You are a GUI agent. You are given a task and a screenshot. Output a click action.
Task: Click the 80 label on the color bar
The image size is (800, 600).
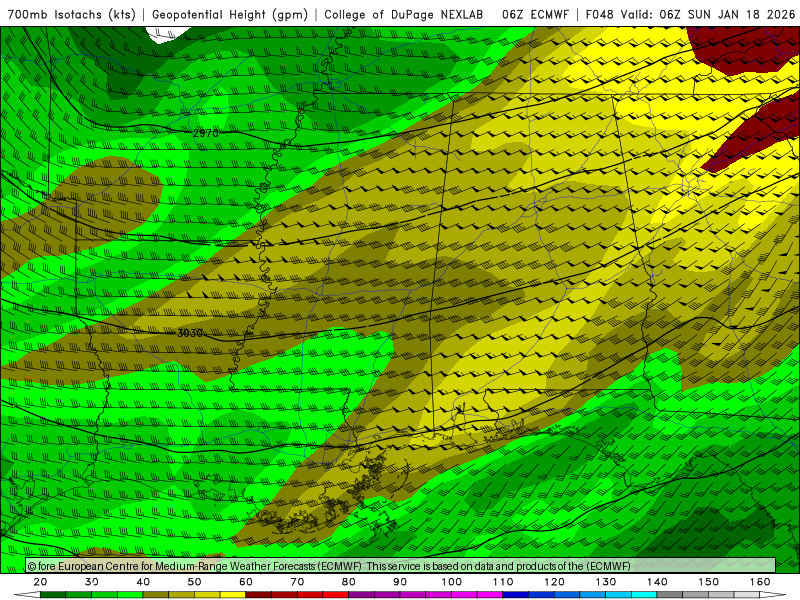[349, 582]
